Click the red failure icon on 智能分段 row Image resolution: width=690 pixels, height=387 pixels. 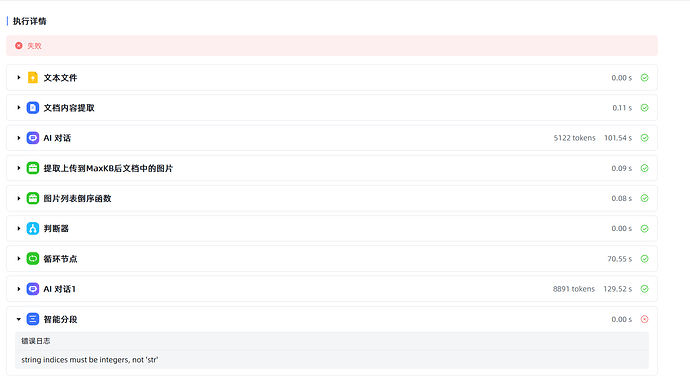(644, 319)
